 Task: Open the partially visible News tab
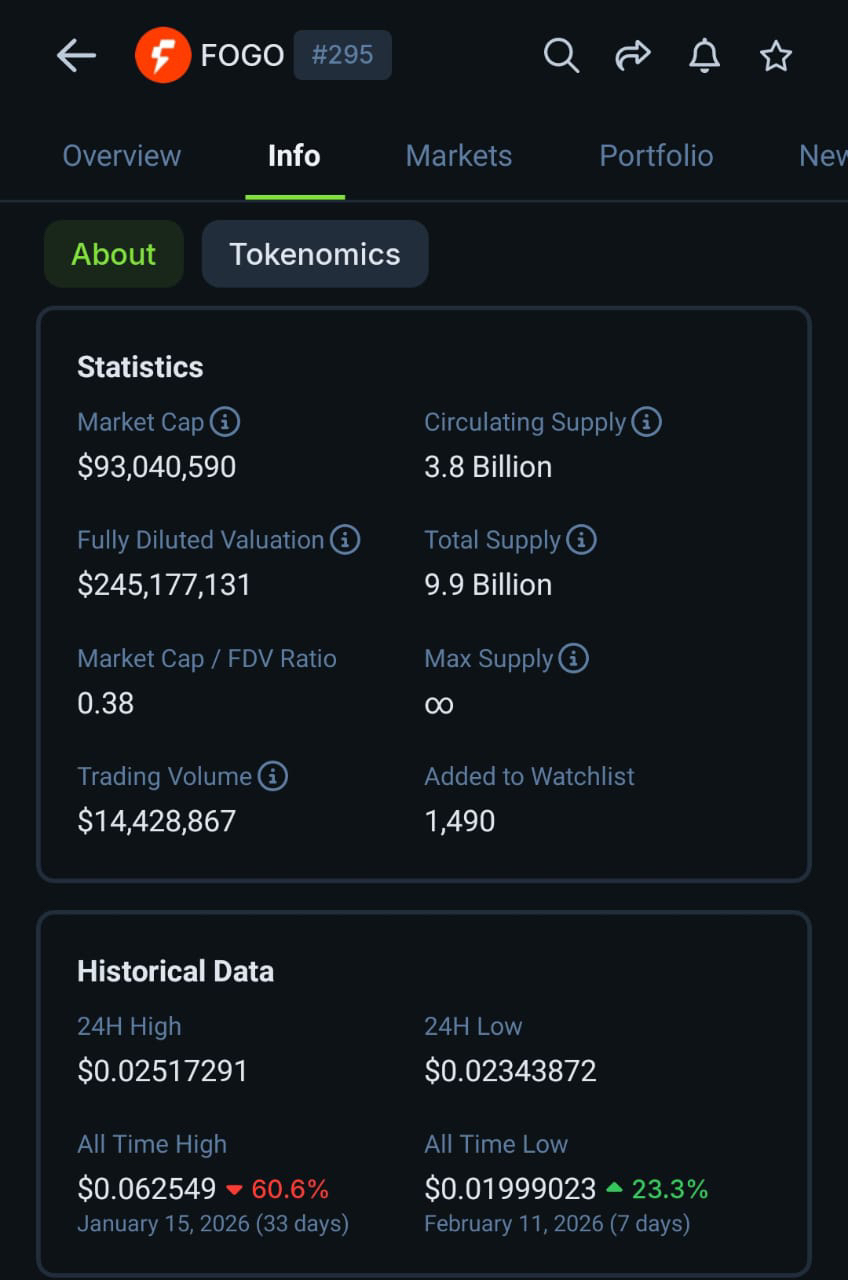pyautogui.click(x=822, y=156)
